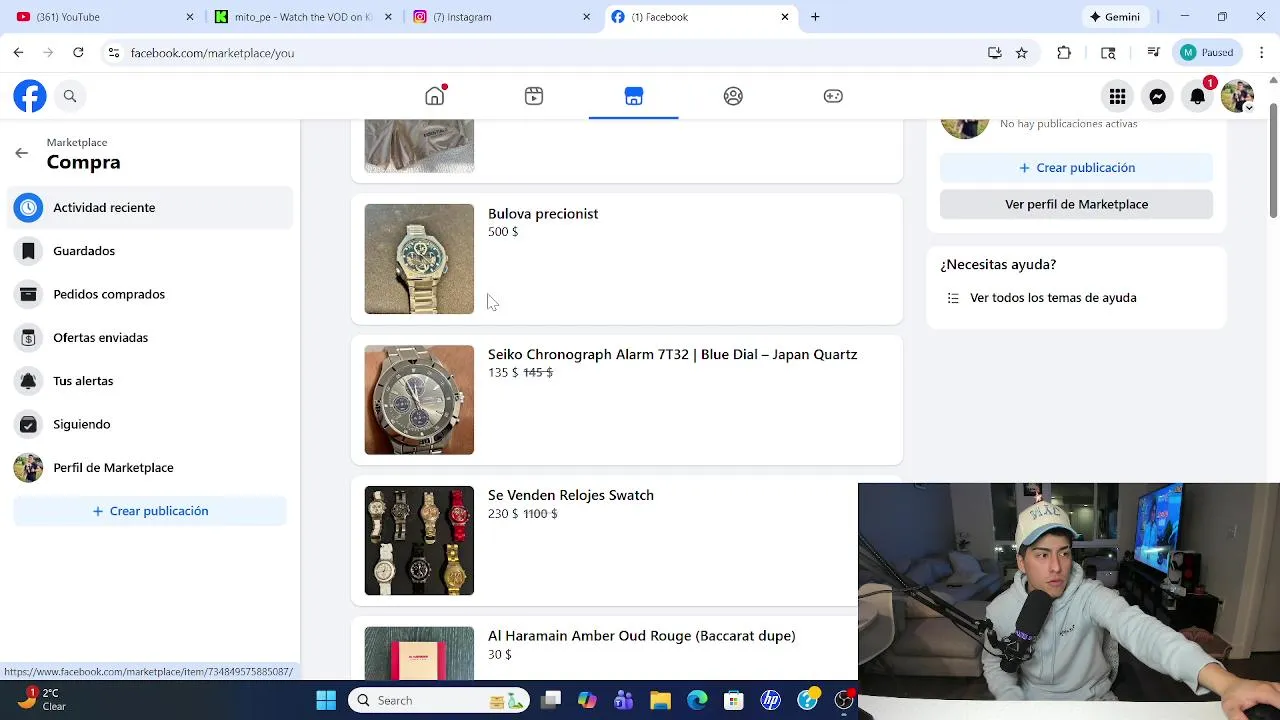Viewport: 1280px width, 720px height.
Task: Open Perfil de Marketplace in sidebar
Action: point(152,467)
